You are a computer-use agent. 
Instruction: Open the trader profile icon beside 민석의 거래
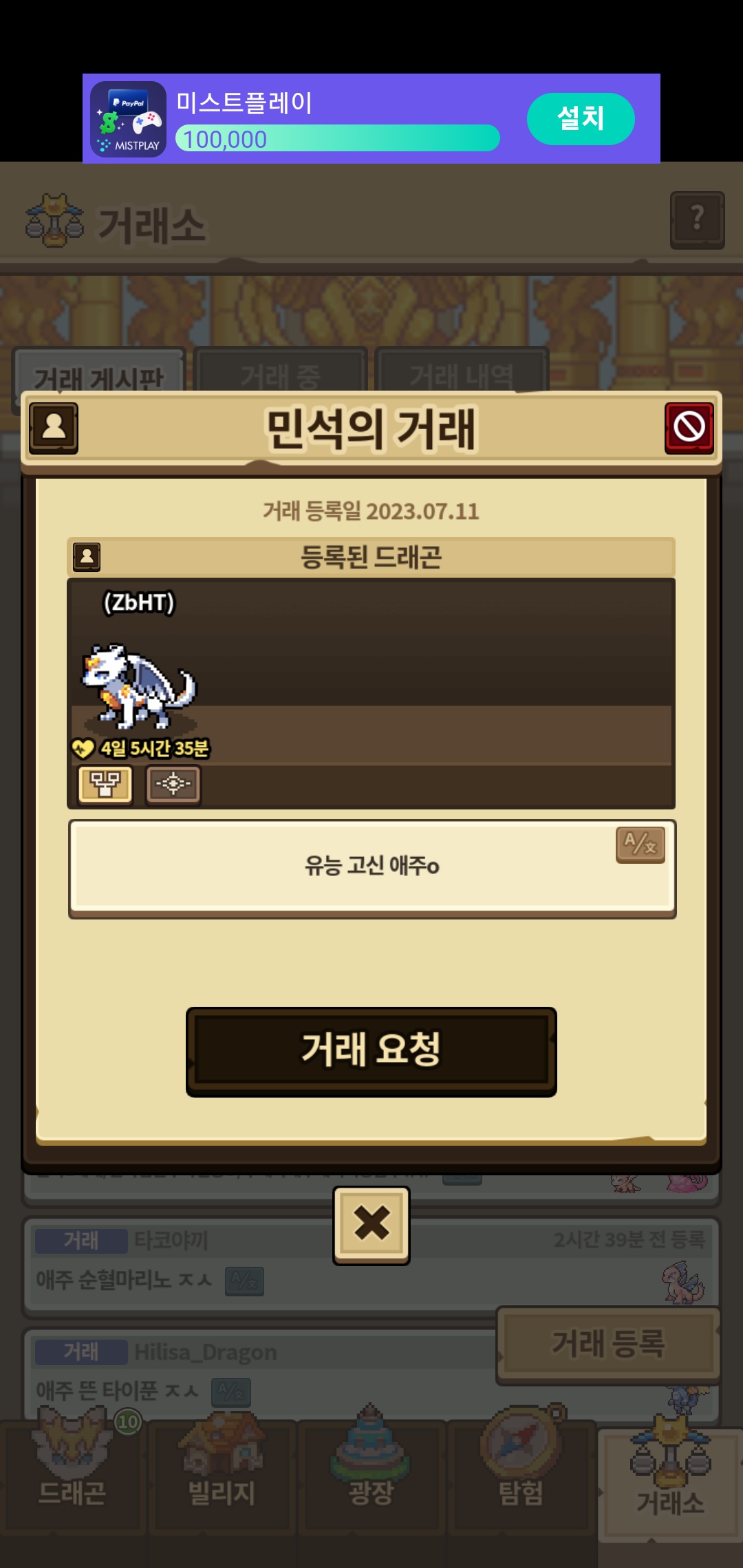click(x=54, y=428)
